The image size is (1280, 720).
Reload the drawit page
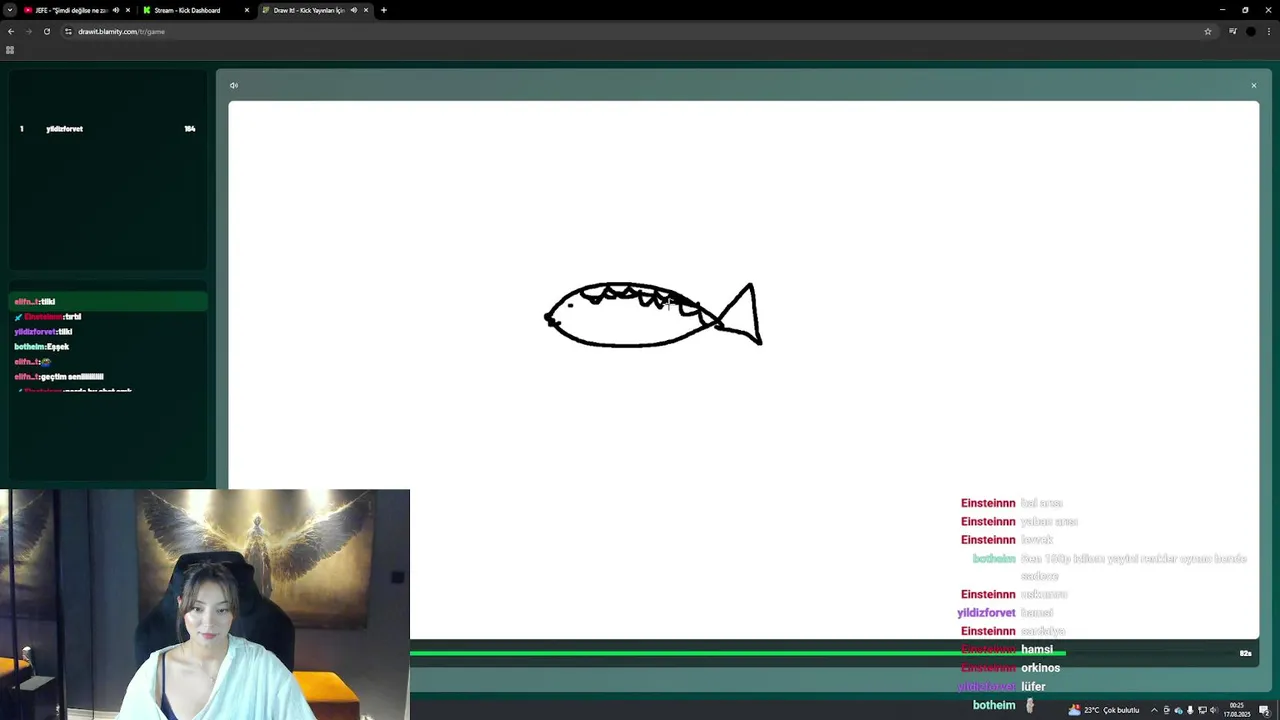46,31
